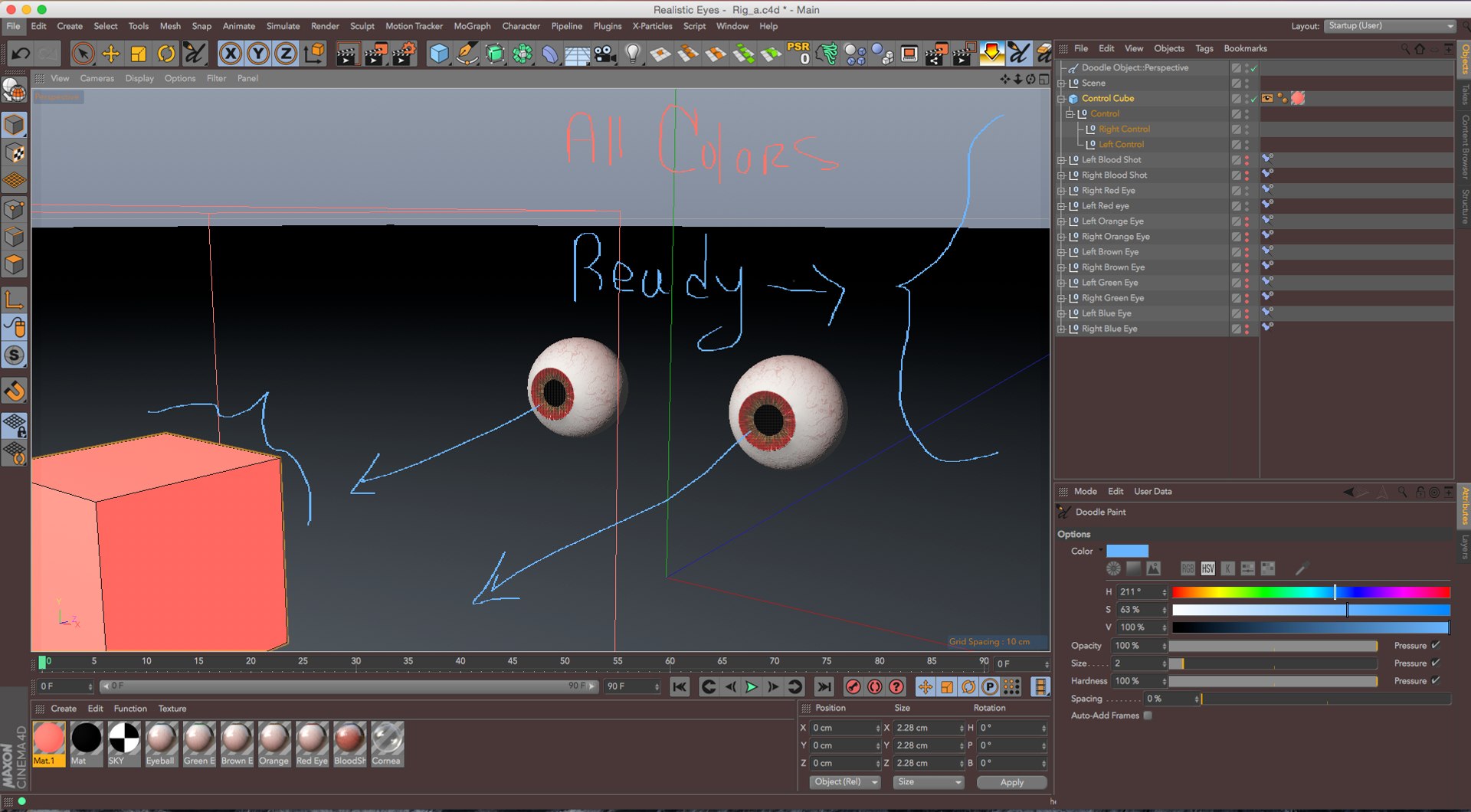Open the HSV color mode
The width and height of the screenshot is (1471, 812).
[x=1208, y=568]
